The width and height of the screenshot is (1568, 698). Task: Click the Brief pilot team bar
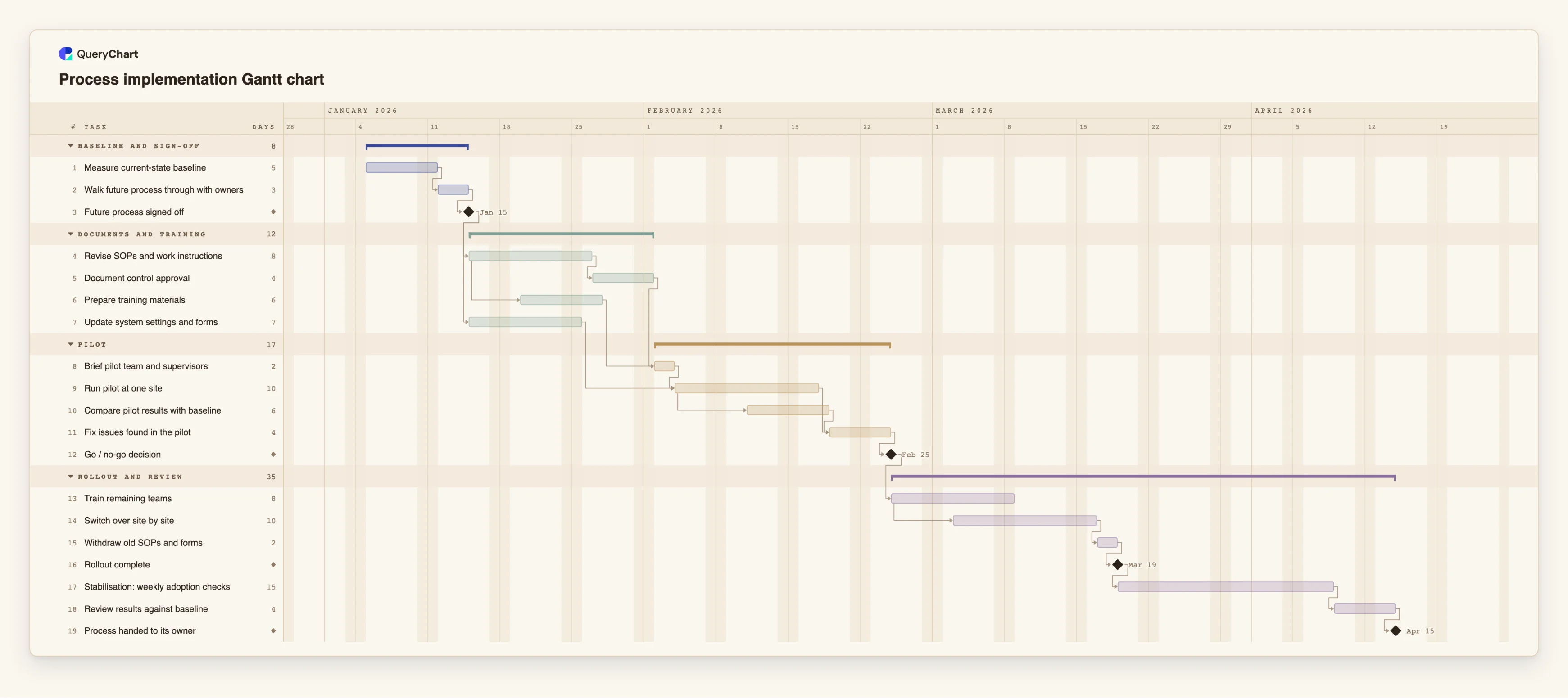click(664, 366)
